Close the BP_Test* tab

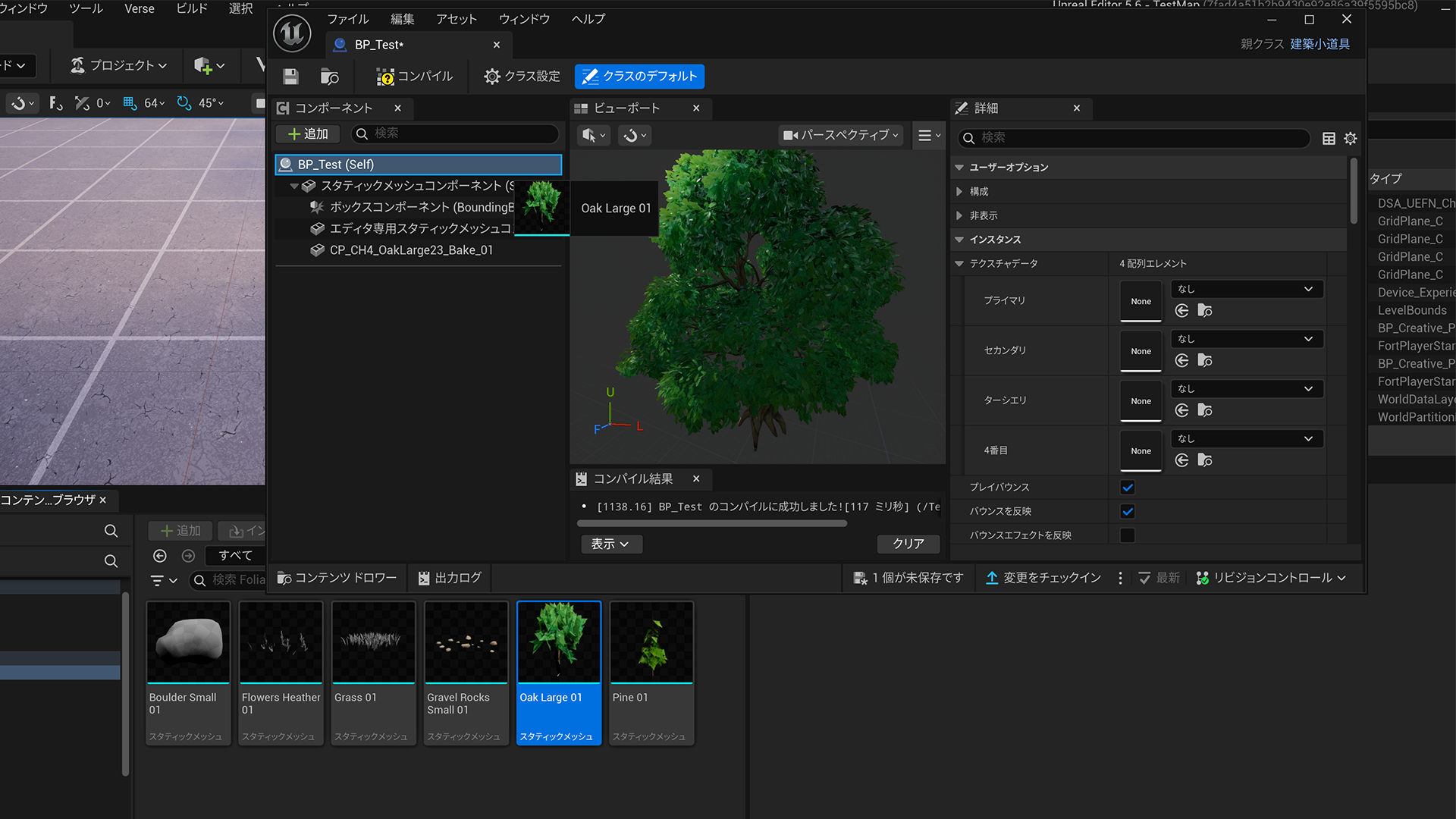[497, 45]
